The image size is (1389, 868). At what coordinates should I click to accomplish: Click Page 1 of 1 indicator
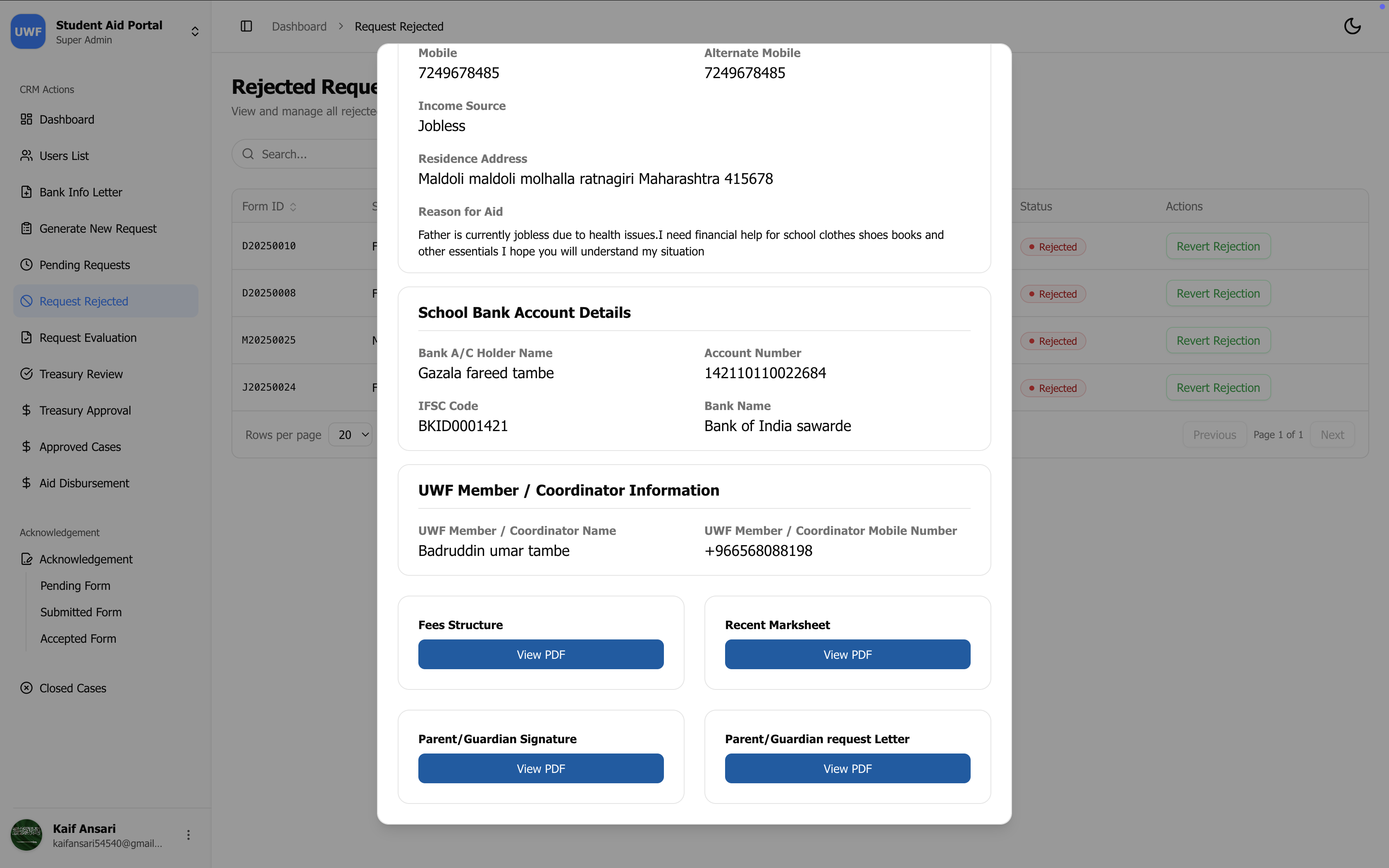pos(1278,434)
